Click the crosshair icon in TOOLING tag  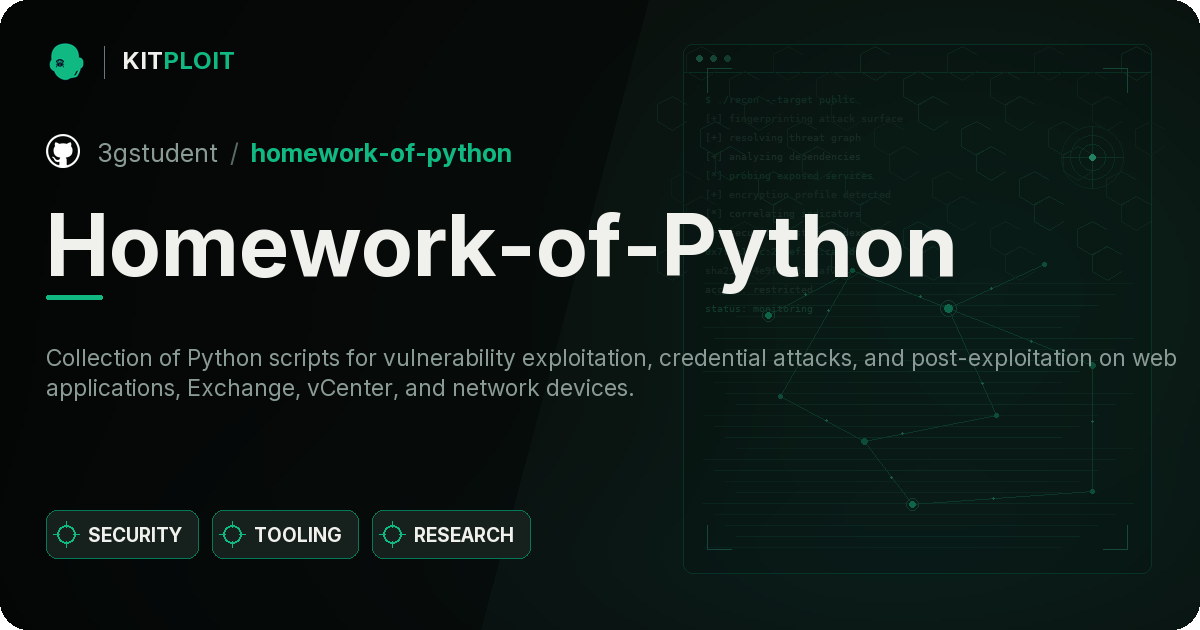pyautogui.click(x=233, y=535)
